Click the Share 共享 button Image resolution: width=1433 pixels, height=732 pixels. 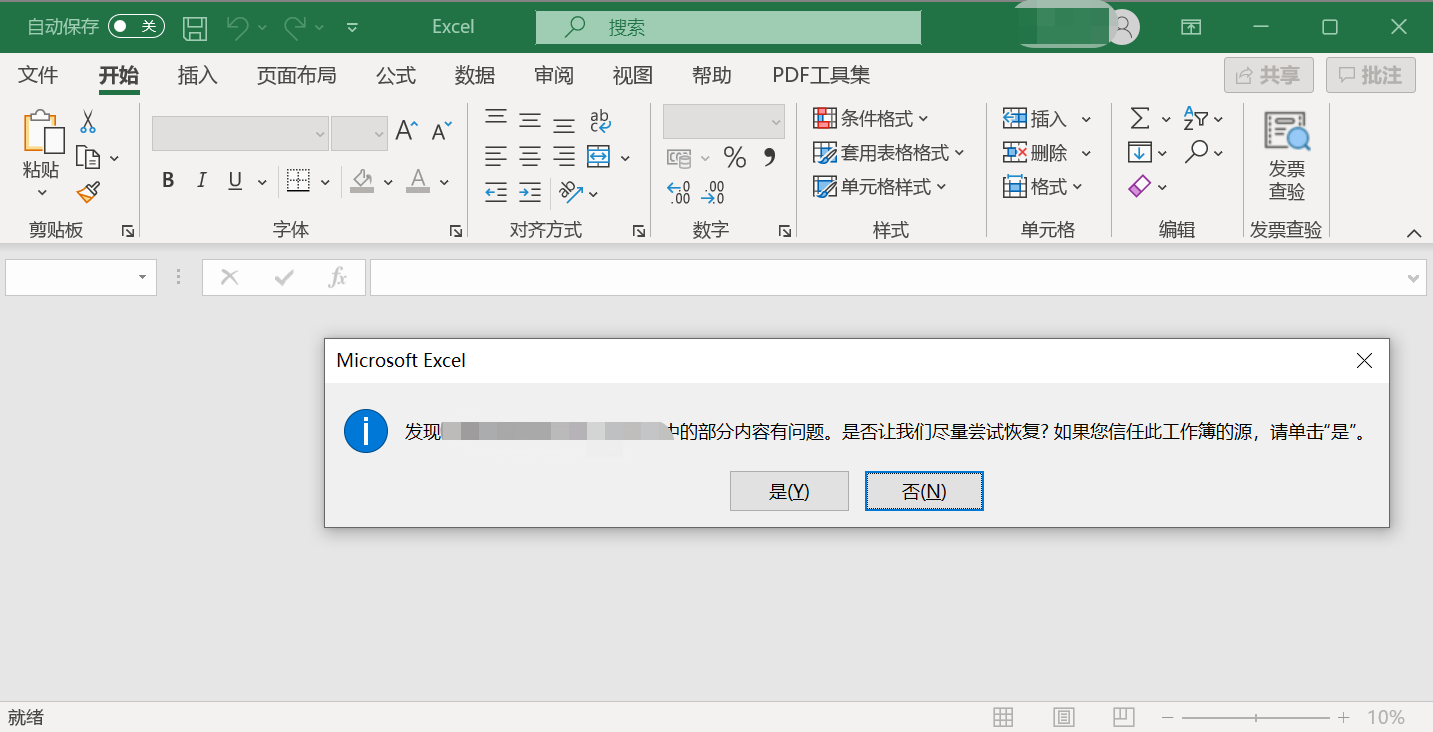[1269, 75]
